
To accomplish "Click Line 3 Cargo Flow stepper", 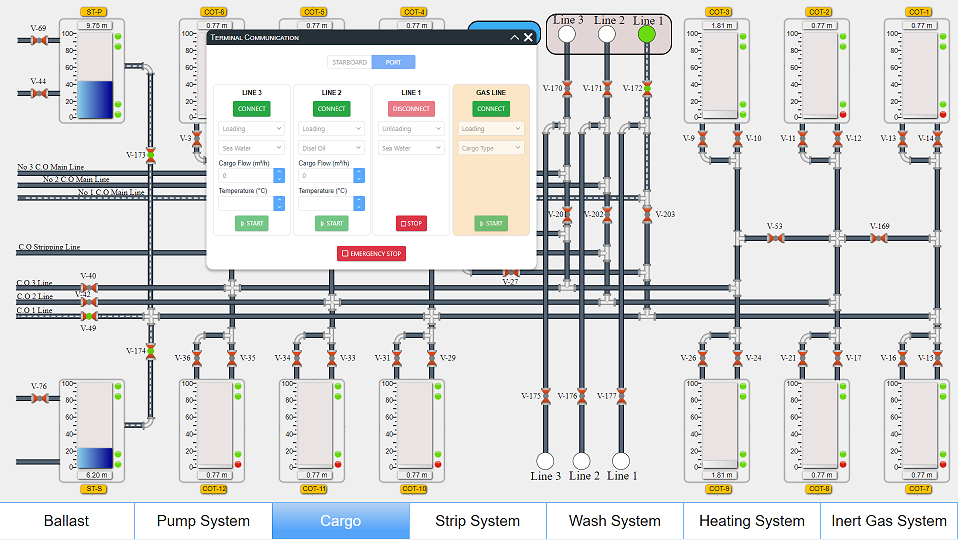I will (279, 176).
